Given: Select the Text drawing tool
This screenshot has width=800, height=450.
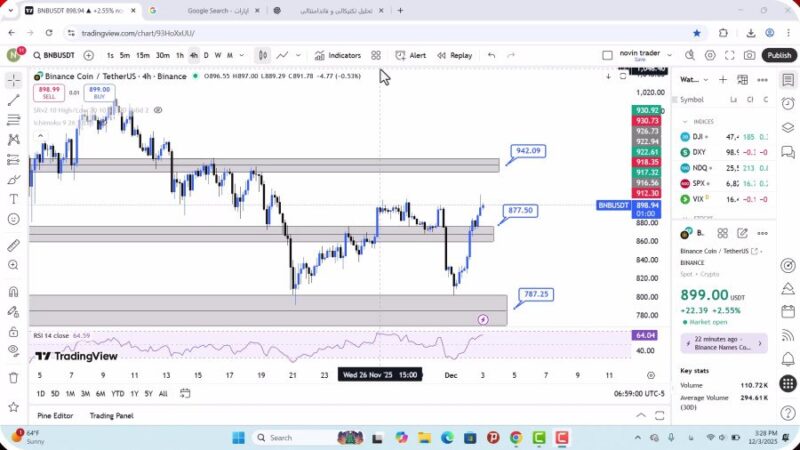Looking at the screenshot, I should (14, 199).
